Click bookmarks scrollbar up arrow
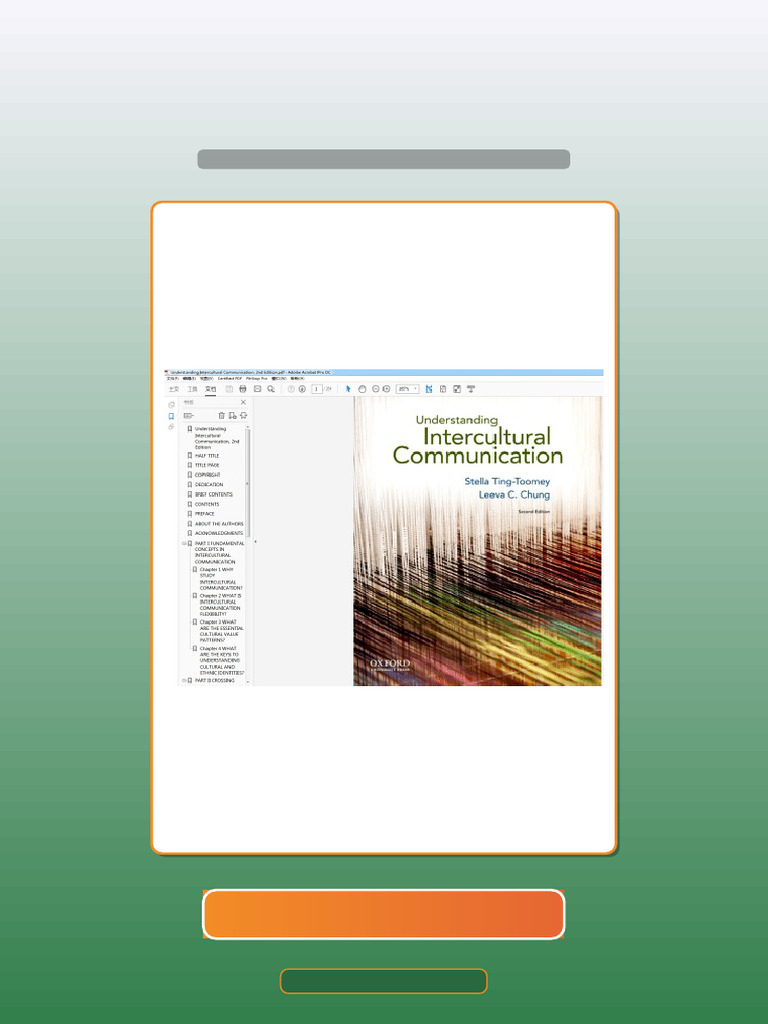Screen dimensions: 768x1024 coord(248,427)
